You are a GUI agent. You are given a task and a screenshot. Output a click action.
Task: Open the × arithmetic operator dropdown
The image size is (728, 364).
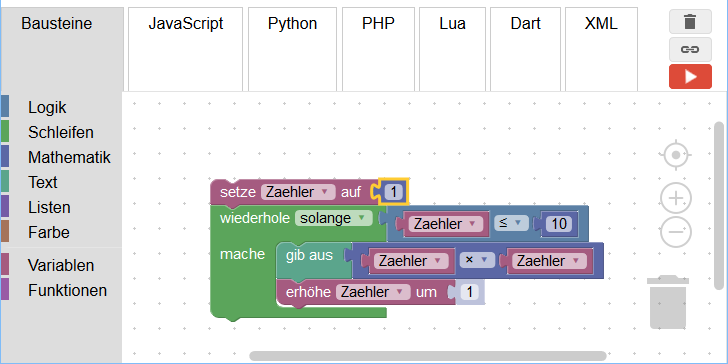pyautogui.click(x=477, y=260)
